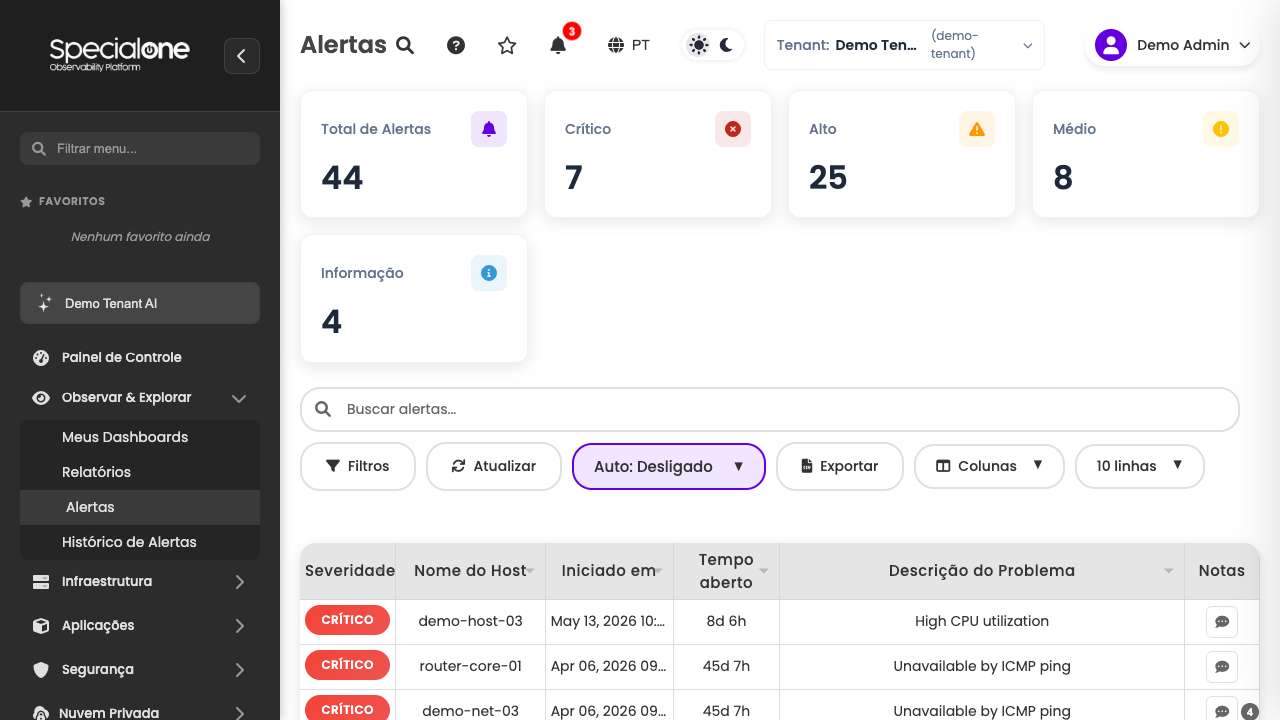This screenshot has width=1280, height=720.
Task: Open Relatórios menu entry
Action: (x=140, y=472)
